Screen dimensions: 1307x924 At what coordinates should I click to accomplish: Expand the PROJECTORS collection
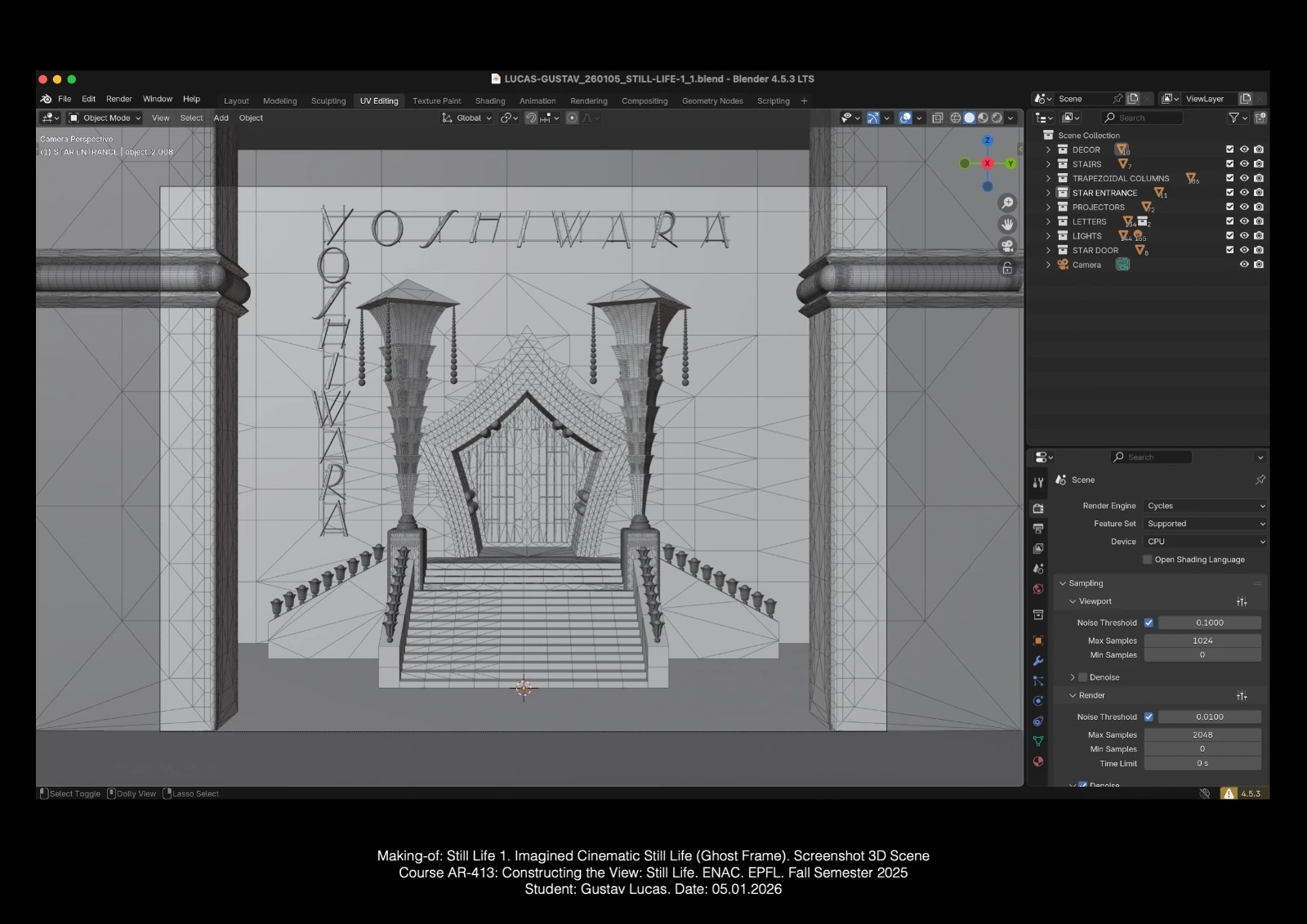(x=1048, y=208)
